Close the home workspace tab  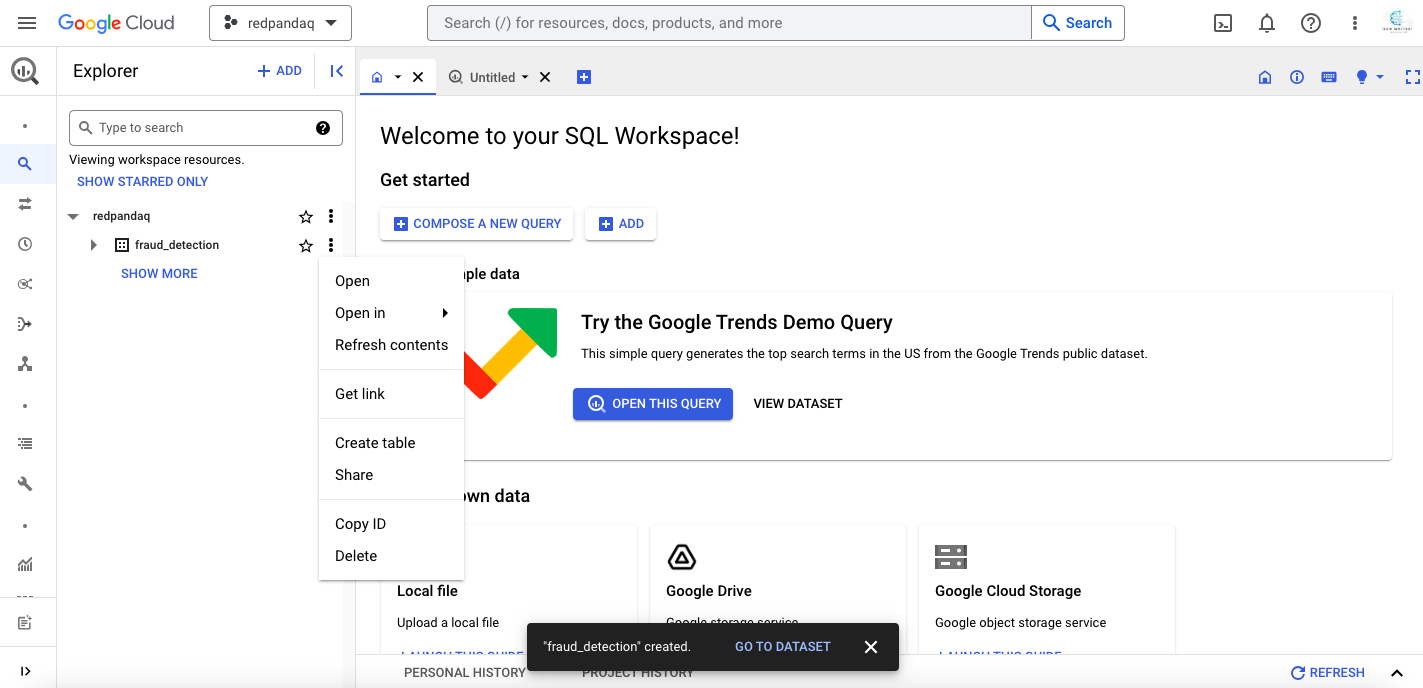click(x=418, y=77)
